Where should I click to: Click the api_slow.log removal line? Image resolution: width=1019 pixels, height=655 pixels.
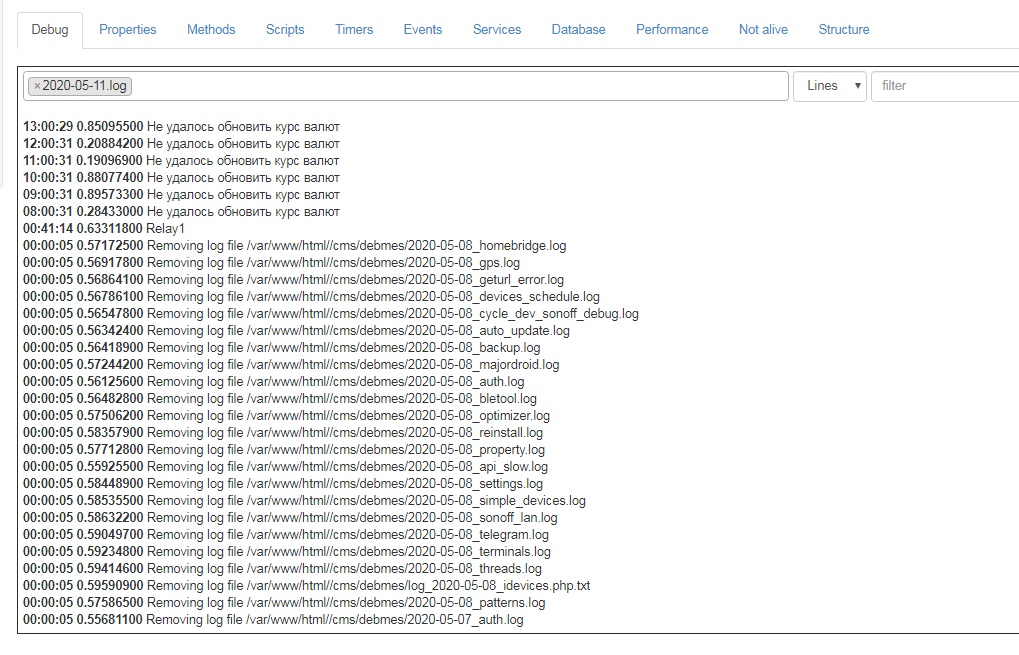pos(285,467)
